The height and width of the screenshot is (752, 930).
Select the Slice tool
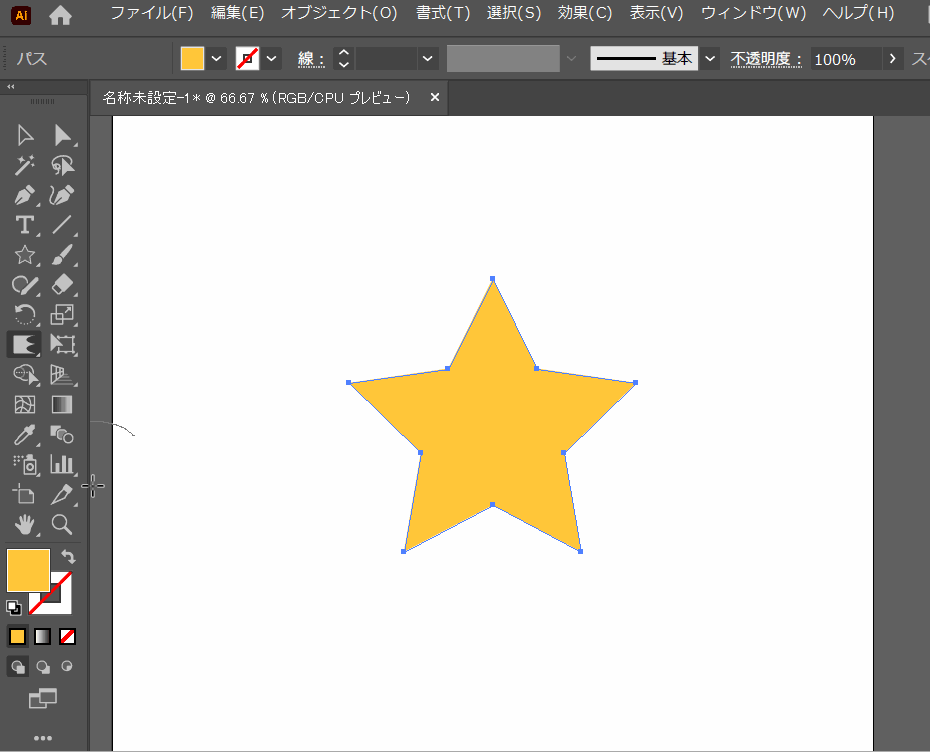point(62,494)
